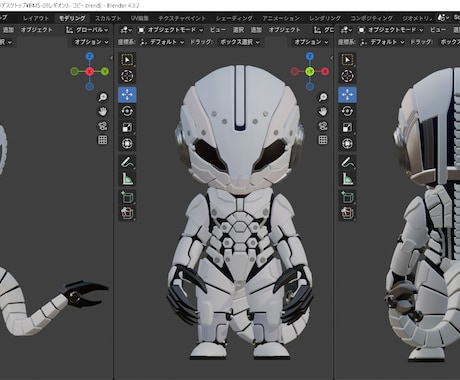Open 座標系 デフォルト dropdown in middle viewport
This screenshot has width=460, height=380.
point(162,42)
